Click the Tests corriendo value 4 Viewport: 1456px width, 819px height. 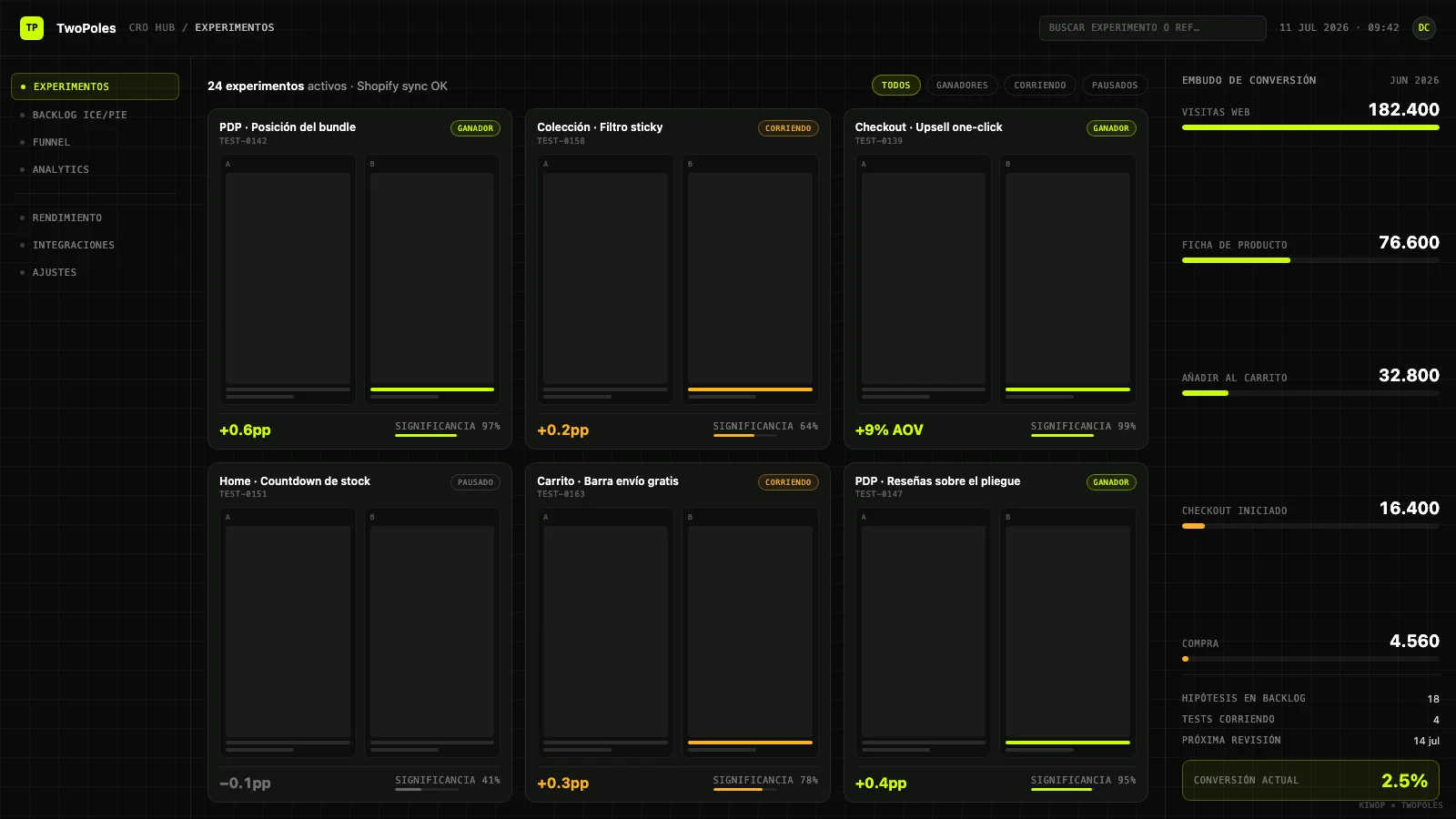coord(1436,720)
